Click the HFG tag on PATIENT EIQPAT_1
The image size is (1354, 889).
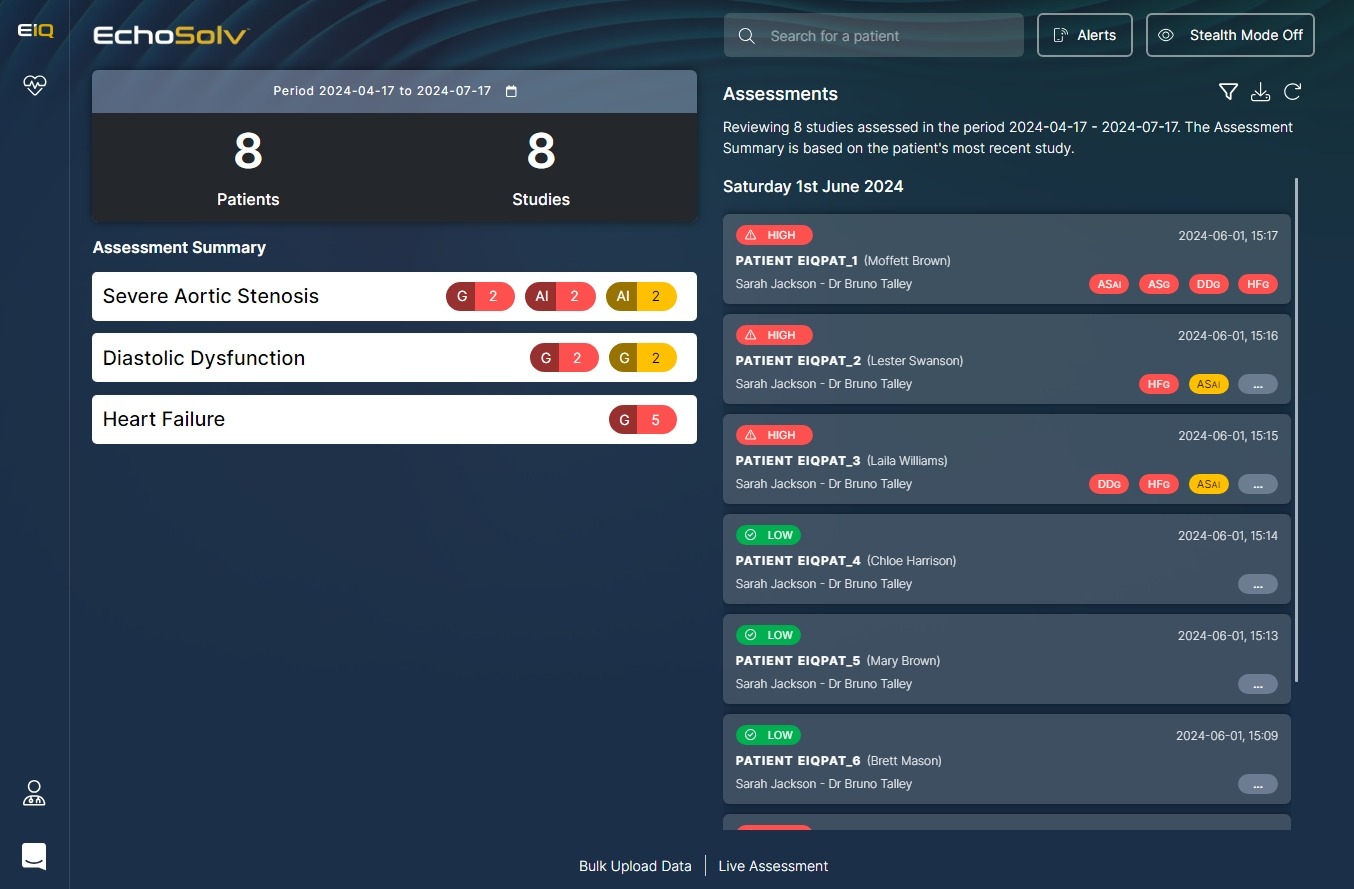click(1258, 284)
